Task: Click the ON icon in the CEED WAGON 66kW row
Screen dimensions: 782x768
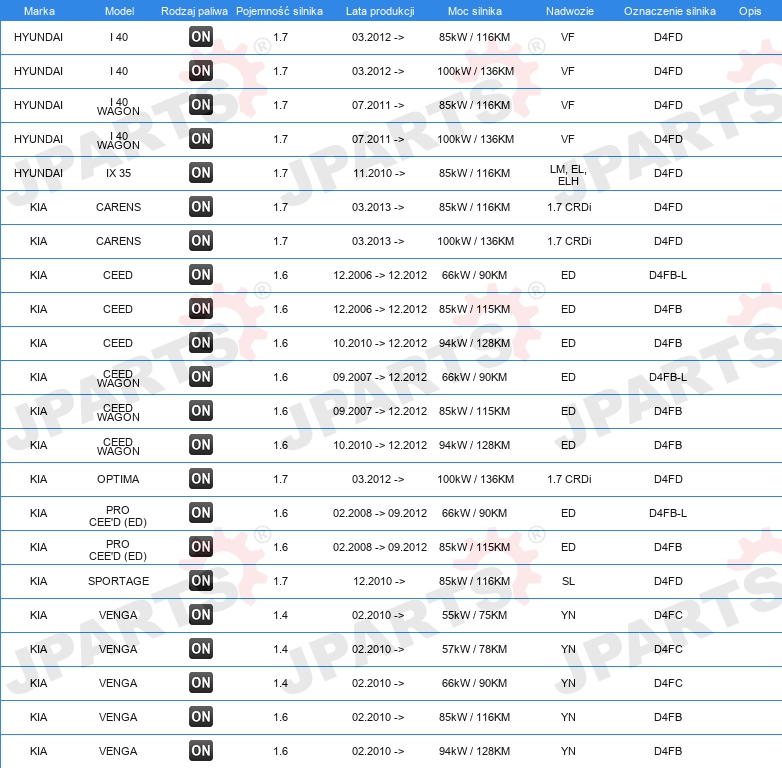Action: pos(201,377)
